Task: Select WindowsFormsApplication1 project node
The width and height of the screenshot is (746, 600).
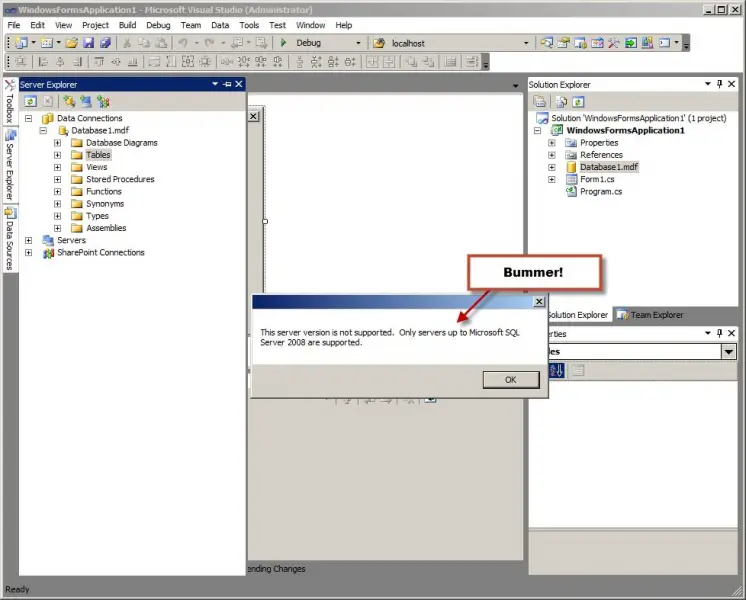Action: 625,130
